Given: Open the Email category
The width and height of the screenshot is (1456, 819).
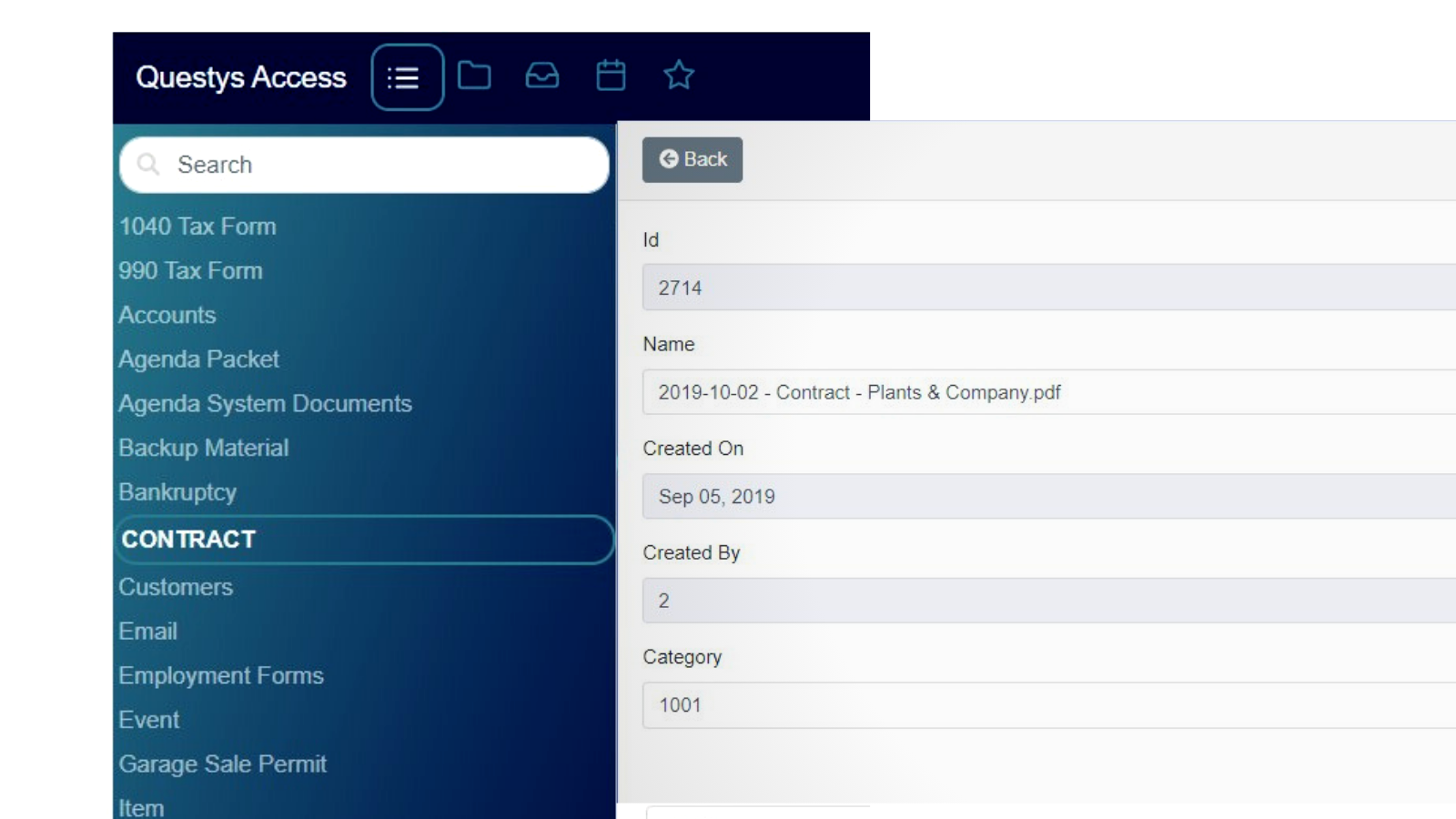Looking at the screenshot, I should [x=147, y=632].
